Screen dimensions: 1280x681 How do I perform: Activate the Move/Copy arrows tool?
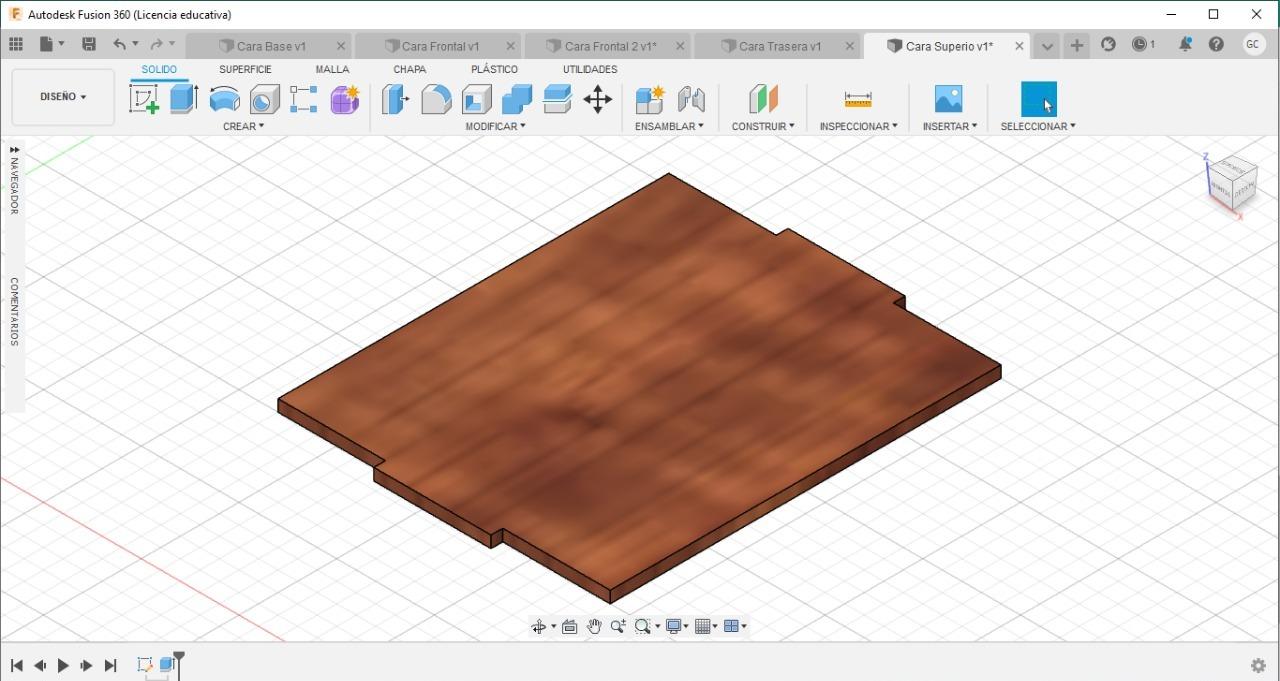(x=597, y=99)
